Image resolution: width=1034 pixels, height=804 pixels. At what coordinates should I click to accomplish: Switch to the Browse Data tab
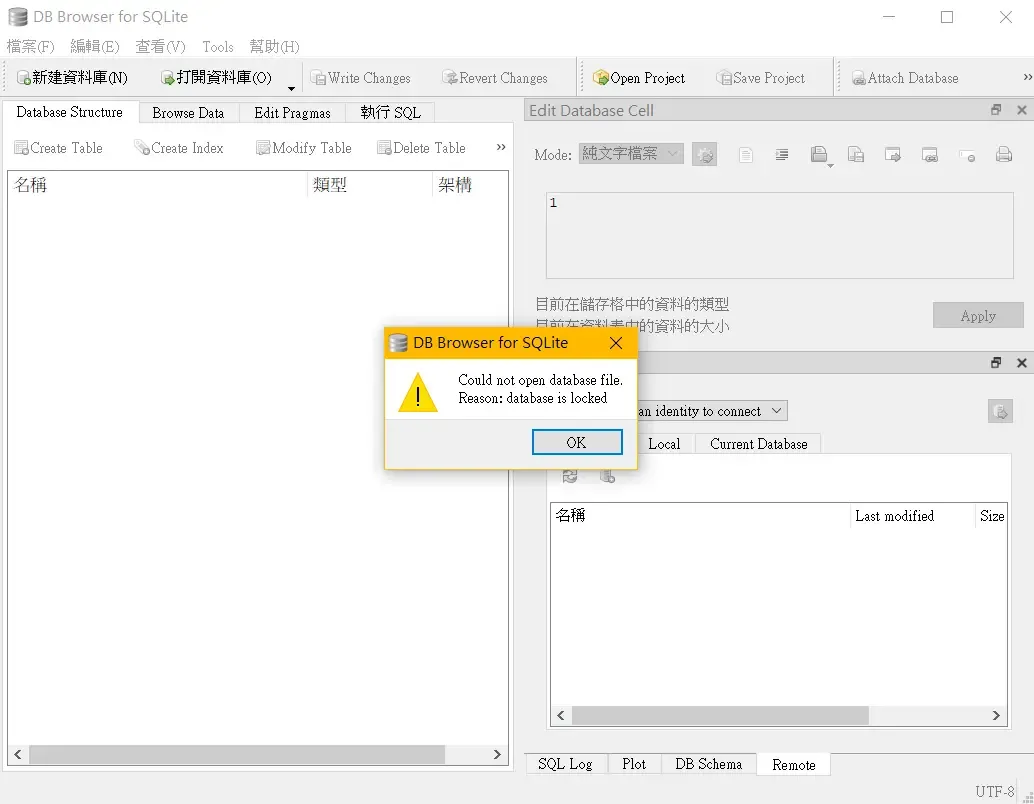coord(188,113)
